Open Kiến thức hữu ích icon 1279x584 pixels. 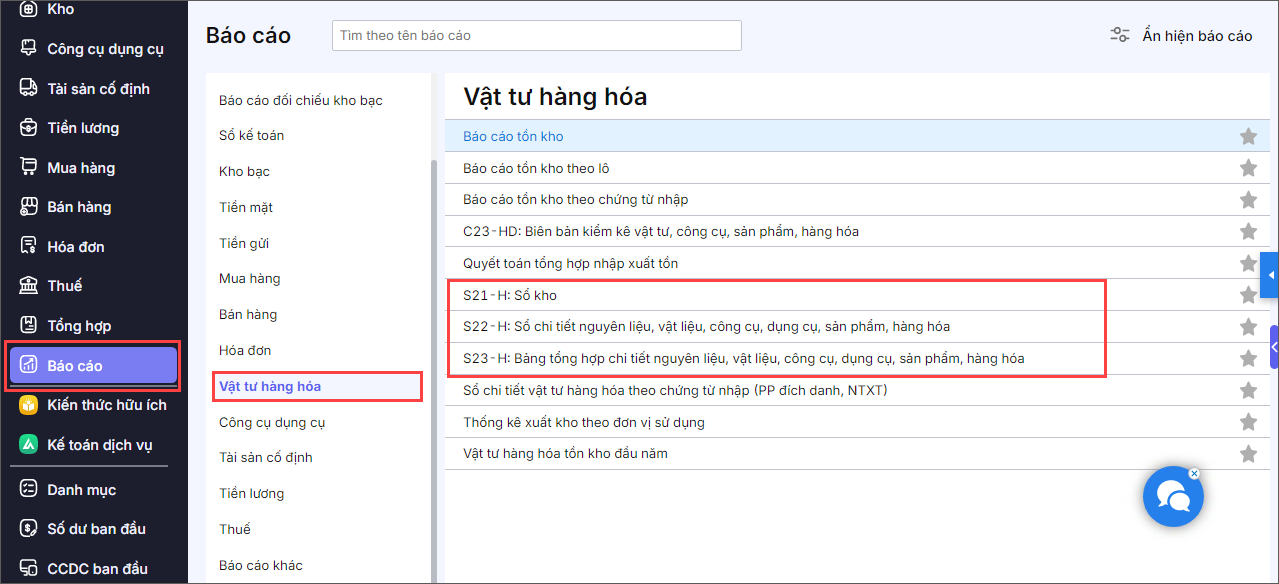(x=29, y=405)
